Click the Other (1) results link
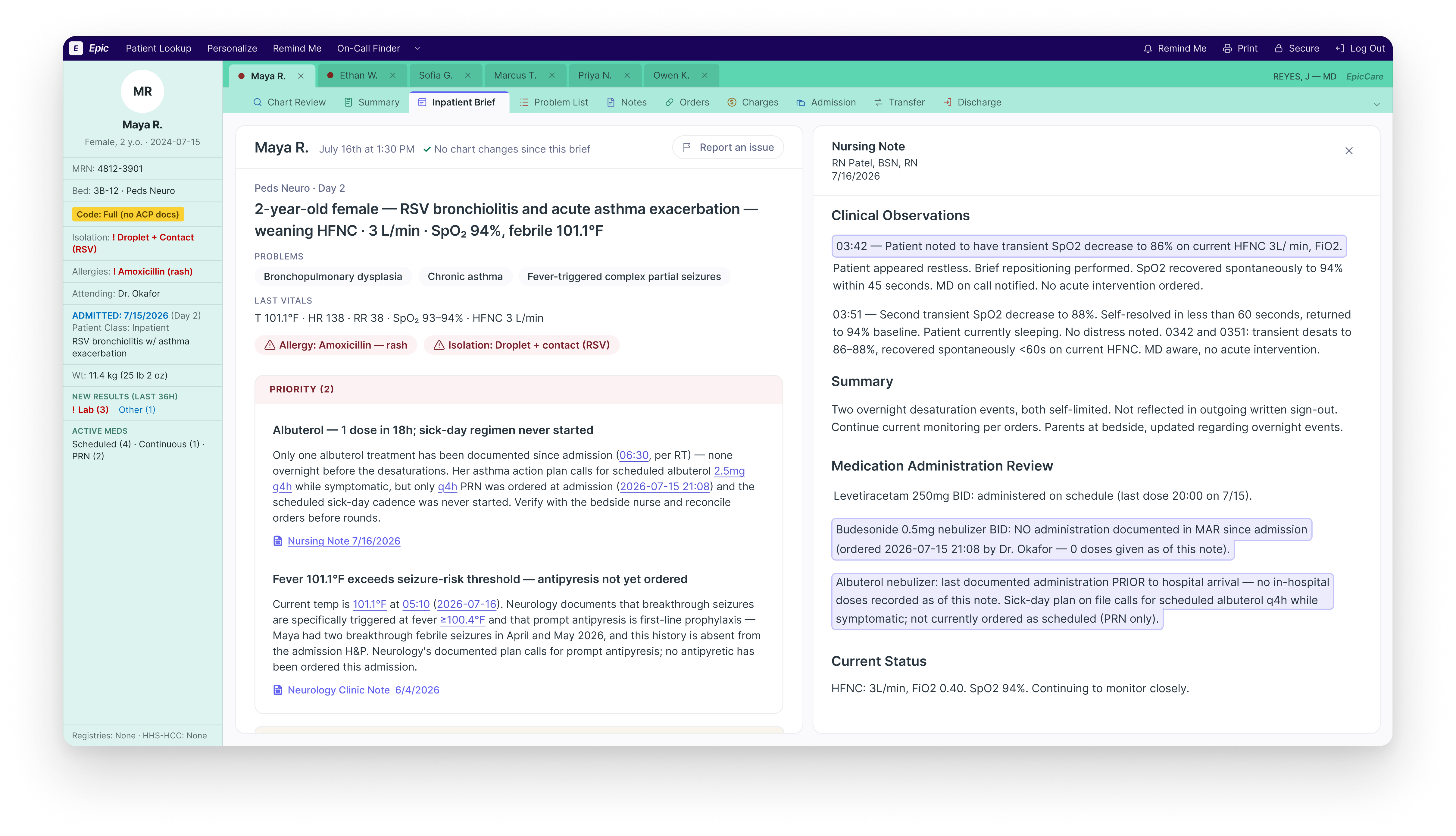Viewport: 1456px width, 836px height. click(136, 409)
